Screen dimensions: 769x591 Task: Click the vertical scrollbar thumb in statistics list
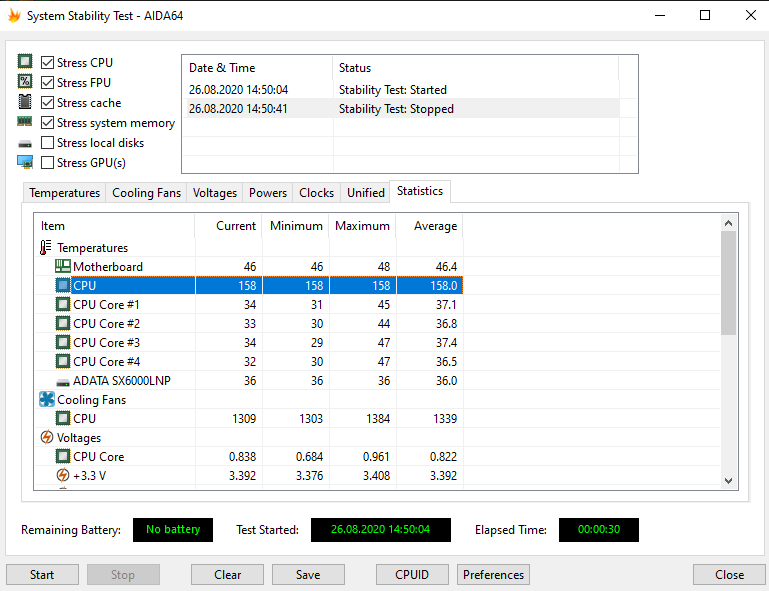[x=728, y=283]
